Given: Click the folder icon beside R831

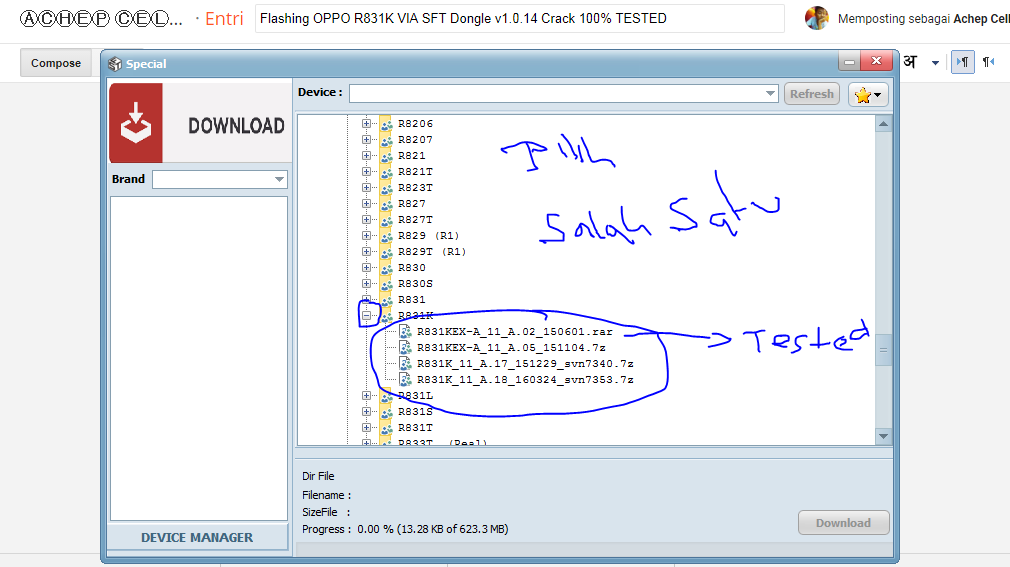Looking at the screenshot, I should pyautogui.click(x=386, y=300).
